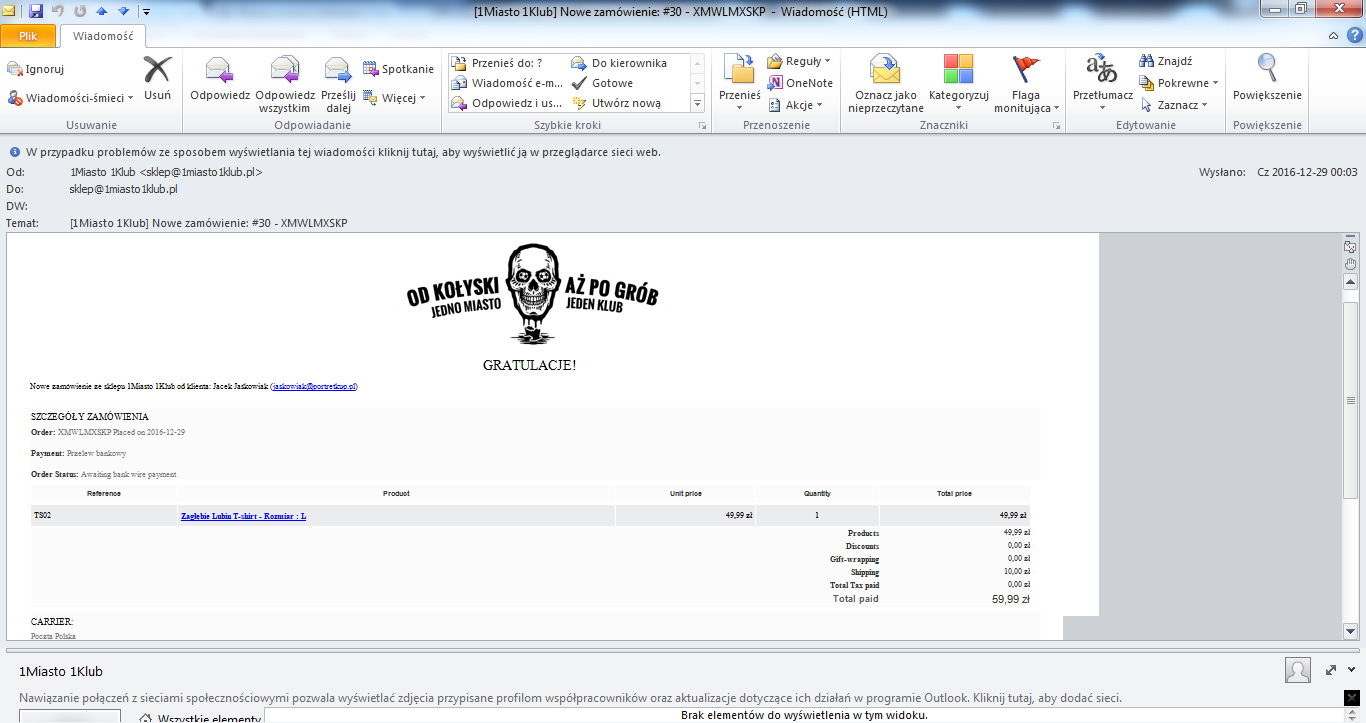The image size is (1366, 723).
Task: Open the 'Zagłębie Lubin T-shirt - Rozmiar : L' product link
Action: 243,516
